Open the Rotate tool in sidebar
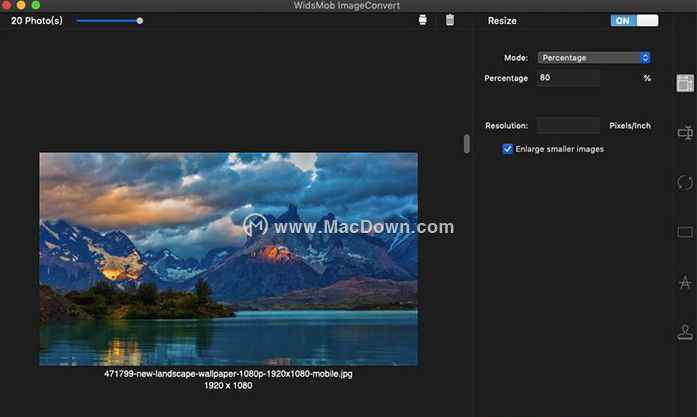The height and width of the screenshot is (417, 697). [x=685, y=182]
